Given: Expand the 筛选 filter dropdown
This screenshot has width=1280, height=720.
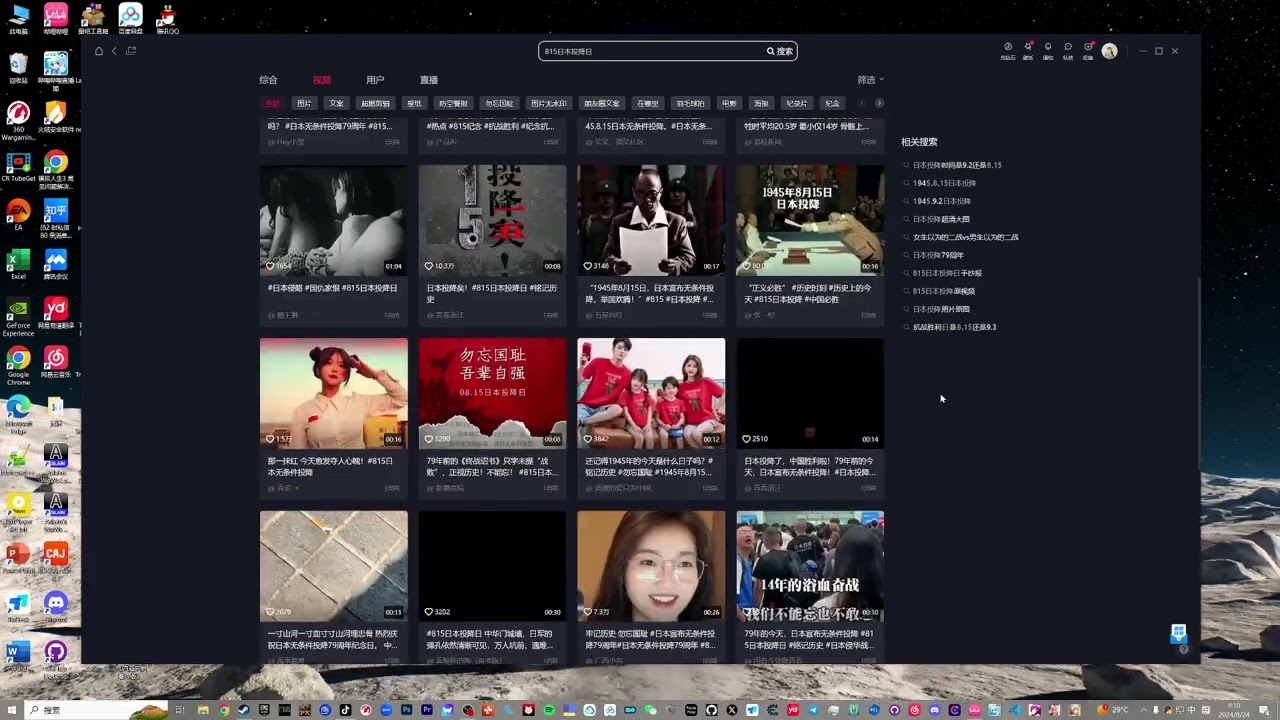Looking at the screenshot, I should point(870,80).
